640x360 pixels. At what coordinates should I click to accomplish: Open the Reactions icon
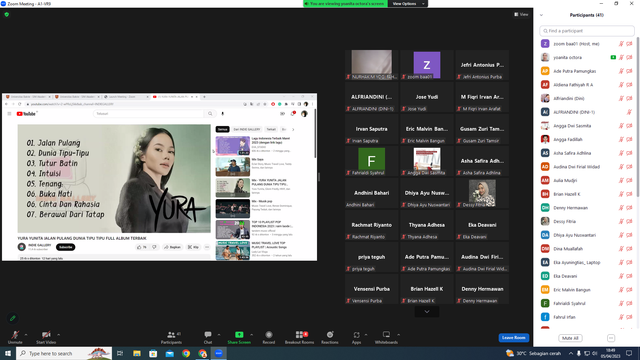coord(330,335)
